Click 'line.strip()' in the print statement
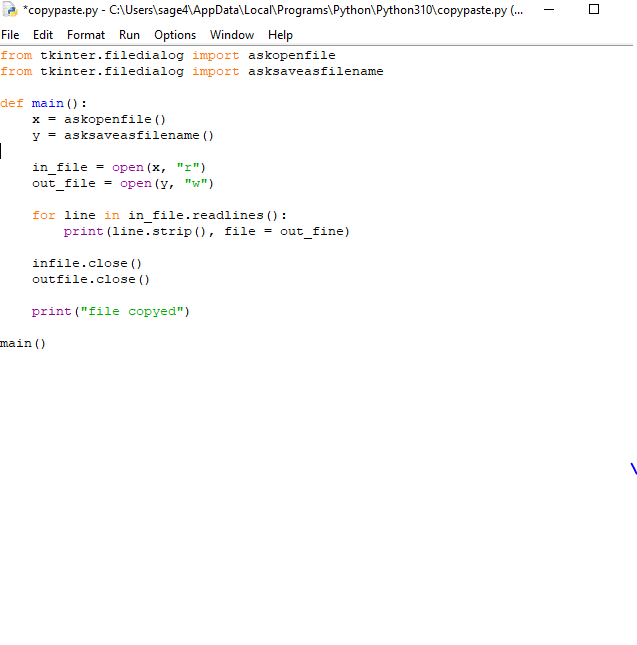The width and height of the screenshot is (637, 645). pos(159,231)
